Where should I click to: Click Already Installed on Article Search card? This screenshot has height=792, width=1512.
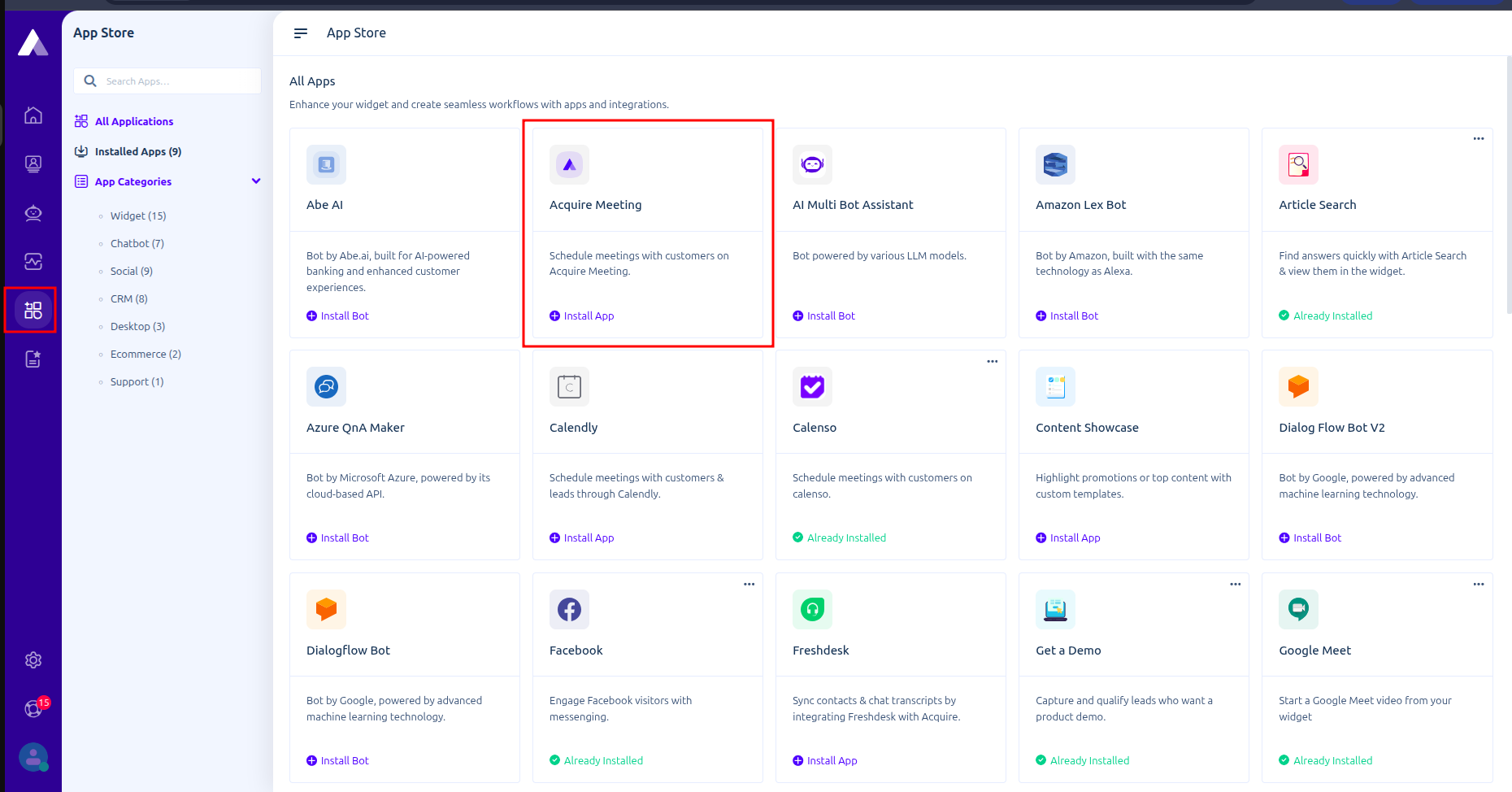click(1326, 316)
